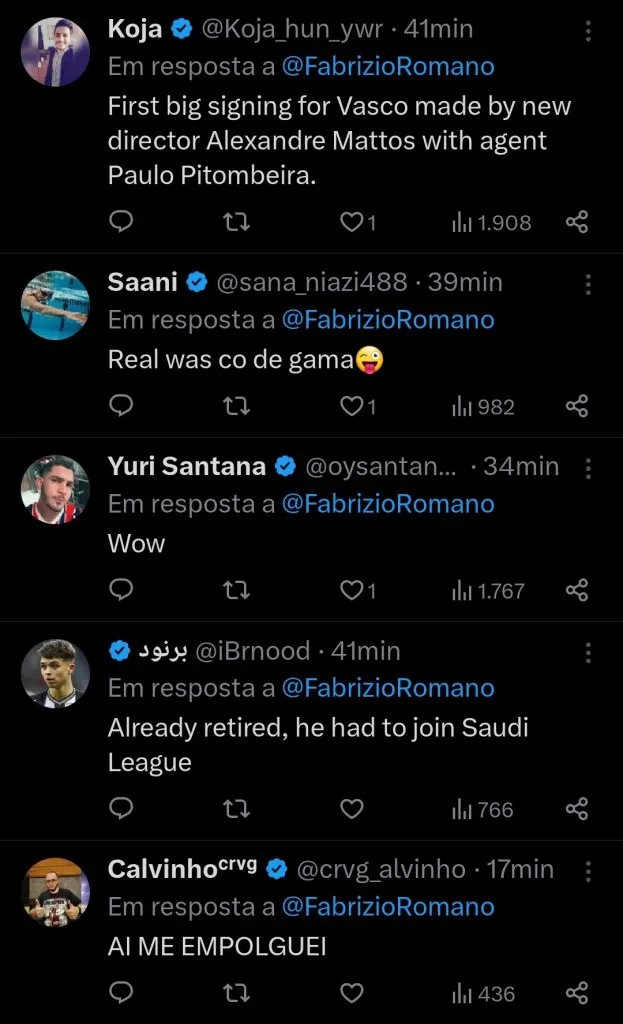
Task: Open more options menu on Calvinho's tweet
Action: pyautogui.click(x=588, y=870)
